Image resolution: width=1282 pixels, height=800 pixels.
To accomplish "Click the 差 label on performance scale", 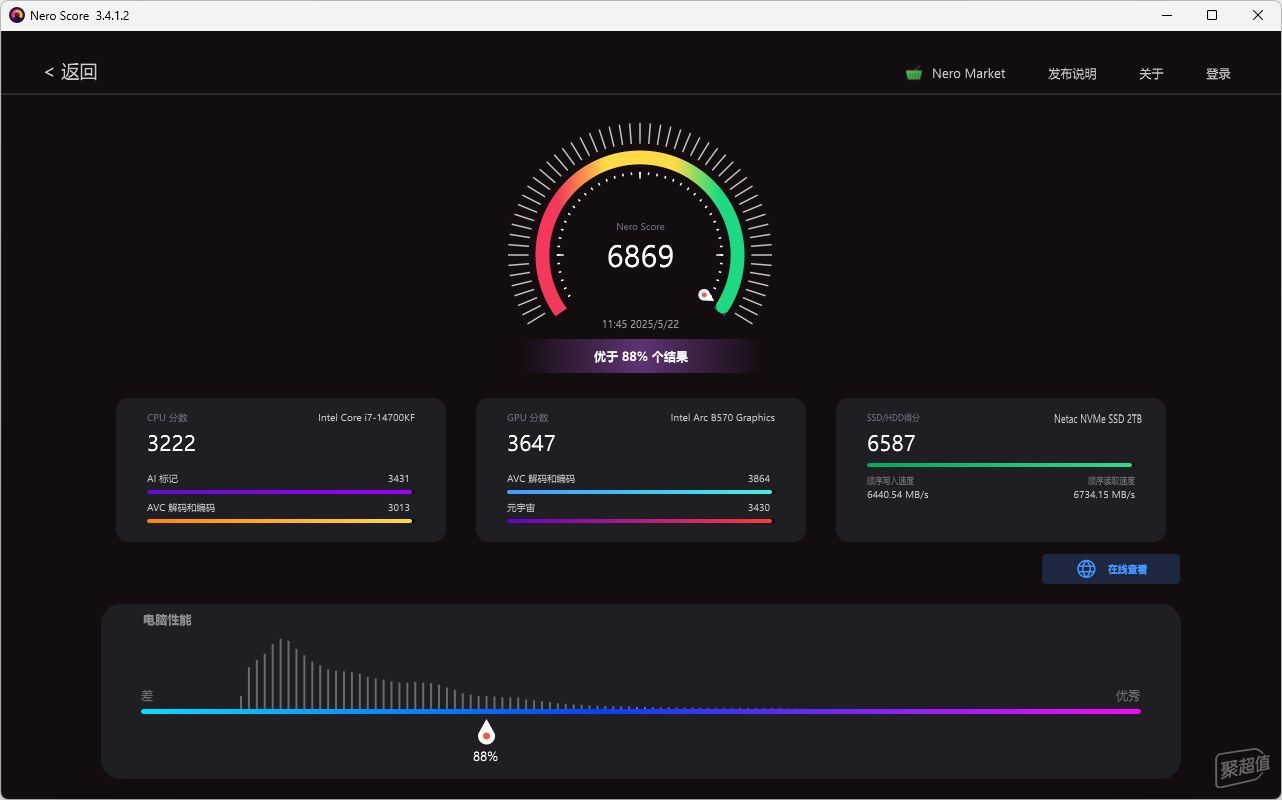I will point(147,696).
